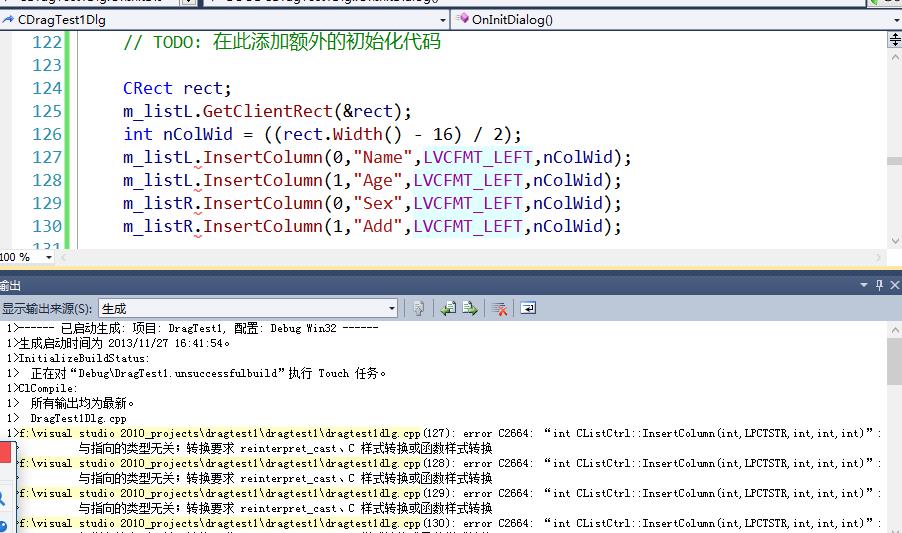Click the error C2664 line for dragtest1dlg.cpp(130)
902x533 pixels.
449,523
